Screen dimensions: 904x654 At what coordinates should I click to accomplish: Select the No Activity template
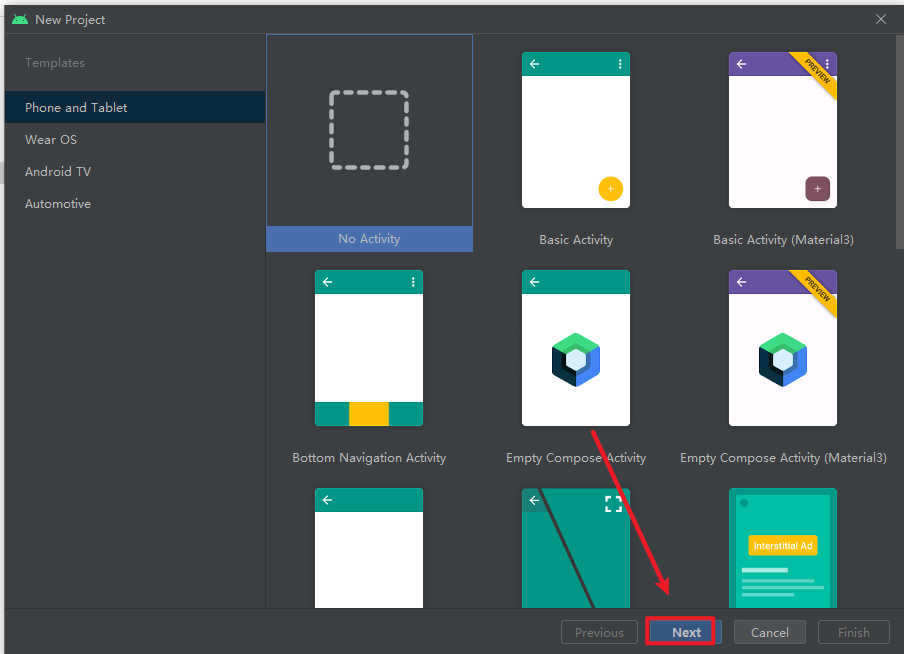(369, 143)
